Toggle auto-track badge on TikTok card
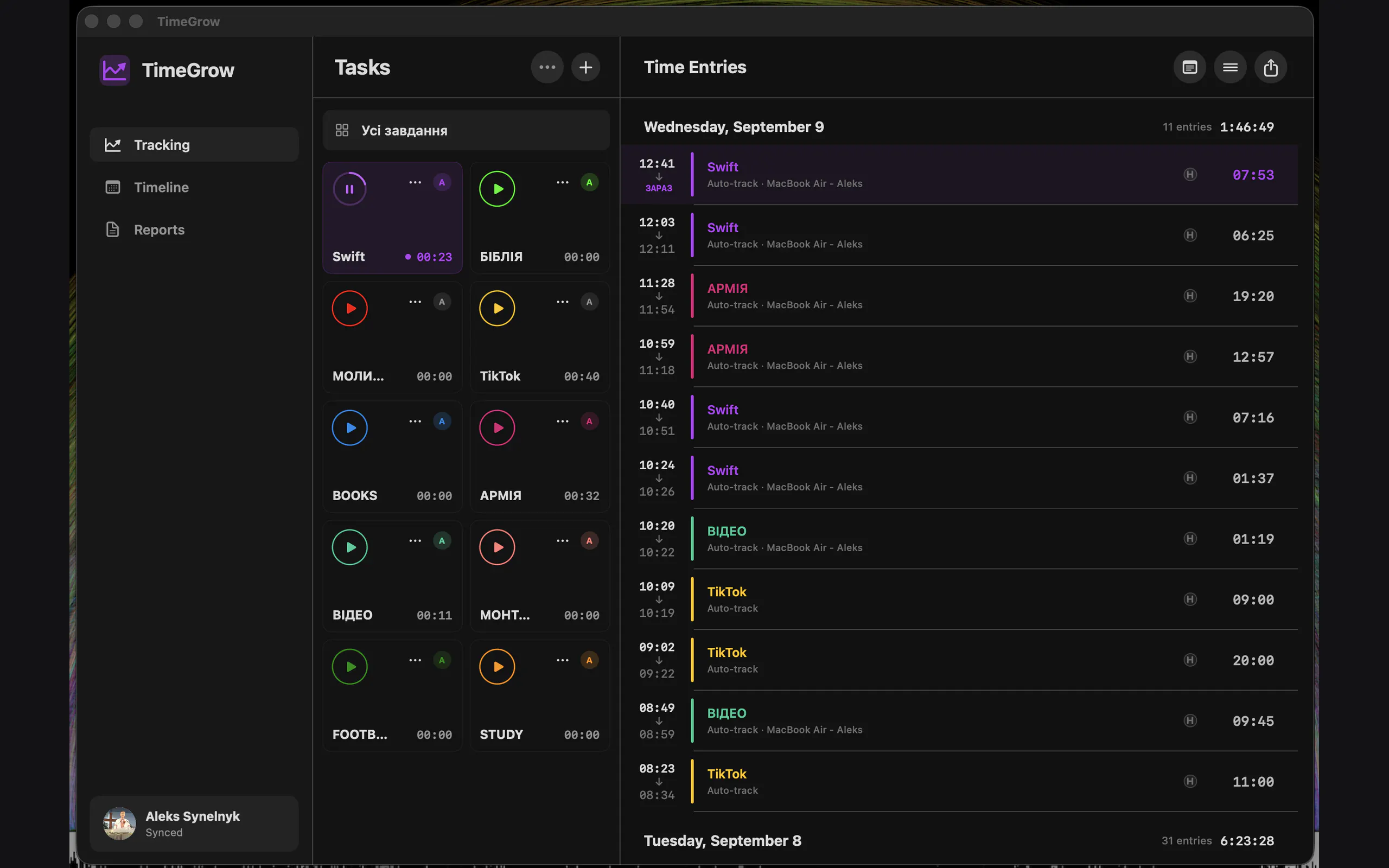The width and height of the screenshot is (1389, 868). coord(589,302)
